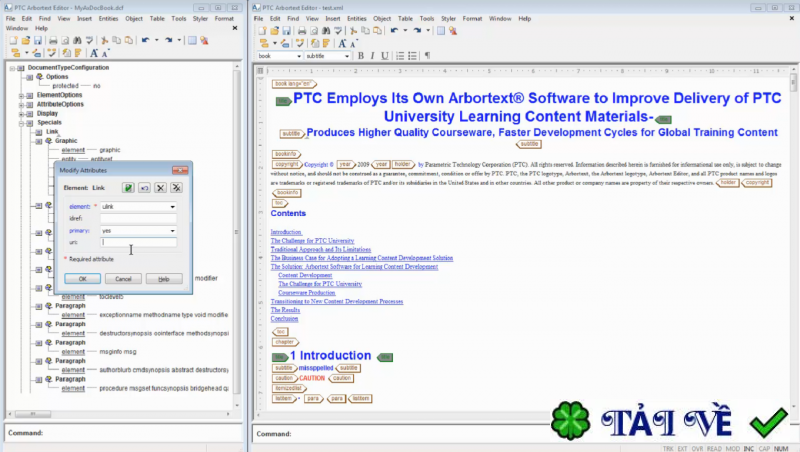Click OK in Modify Attributes dialog
Viewport: 800px width, 452px height.
[x=83, y=279]
